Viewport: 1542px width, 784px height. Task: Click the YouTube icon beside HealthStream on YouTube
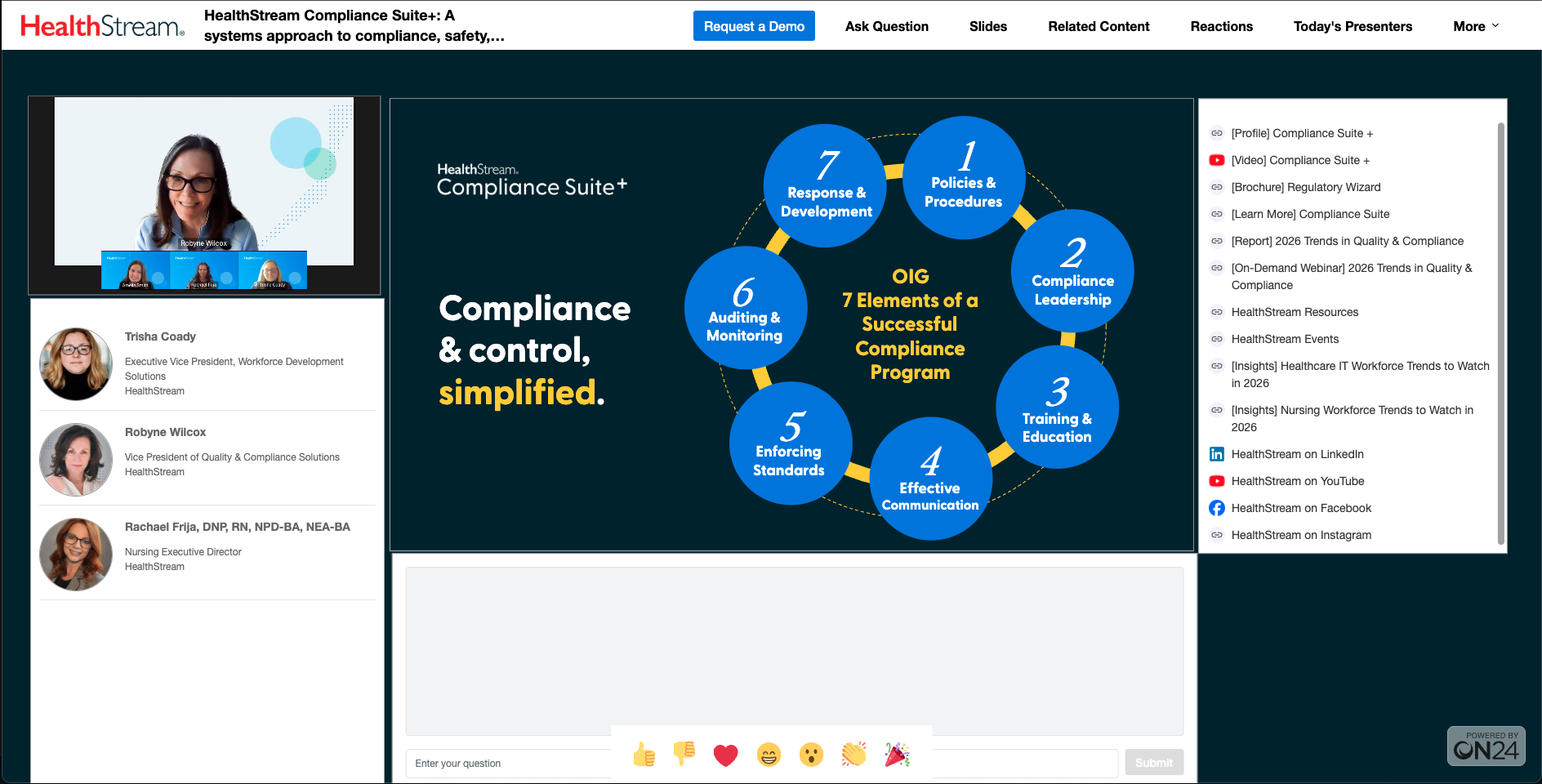coord(1217,481)
